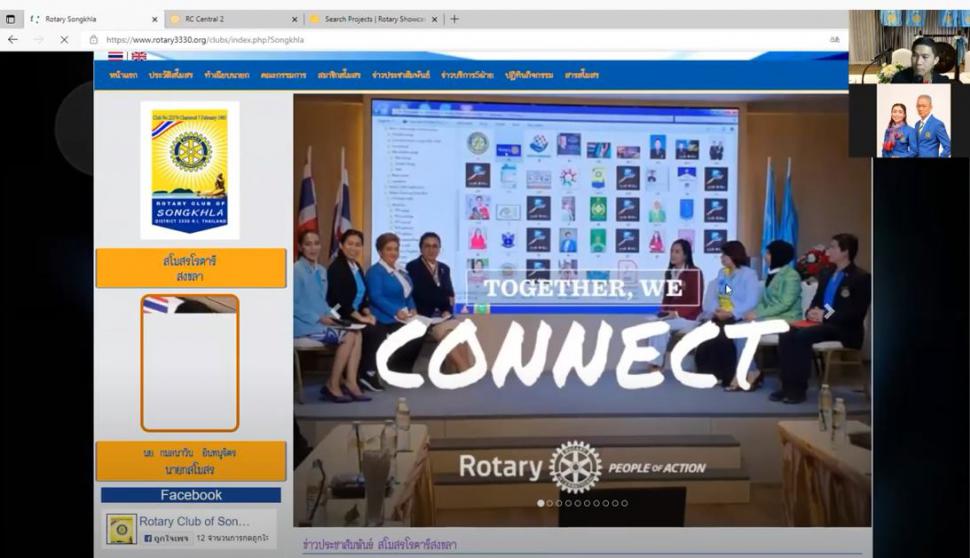Select the third carousel dot
This screenshot has width=970, height=558.
[559, 503]
